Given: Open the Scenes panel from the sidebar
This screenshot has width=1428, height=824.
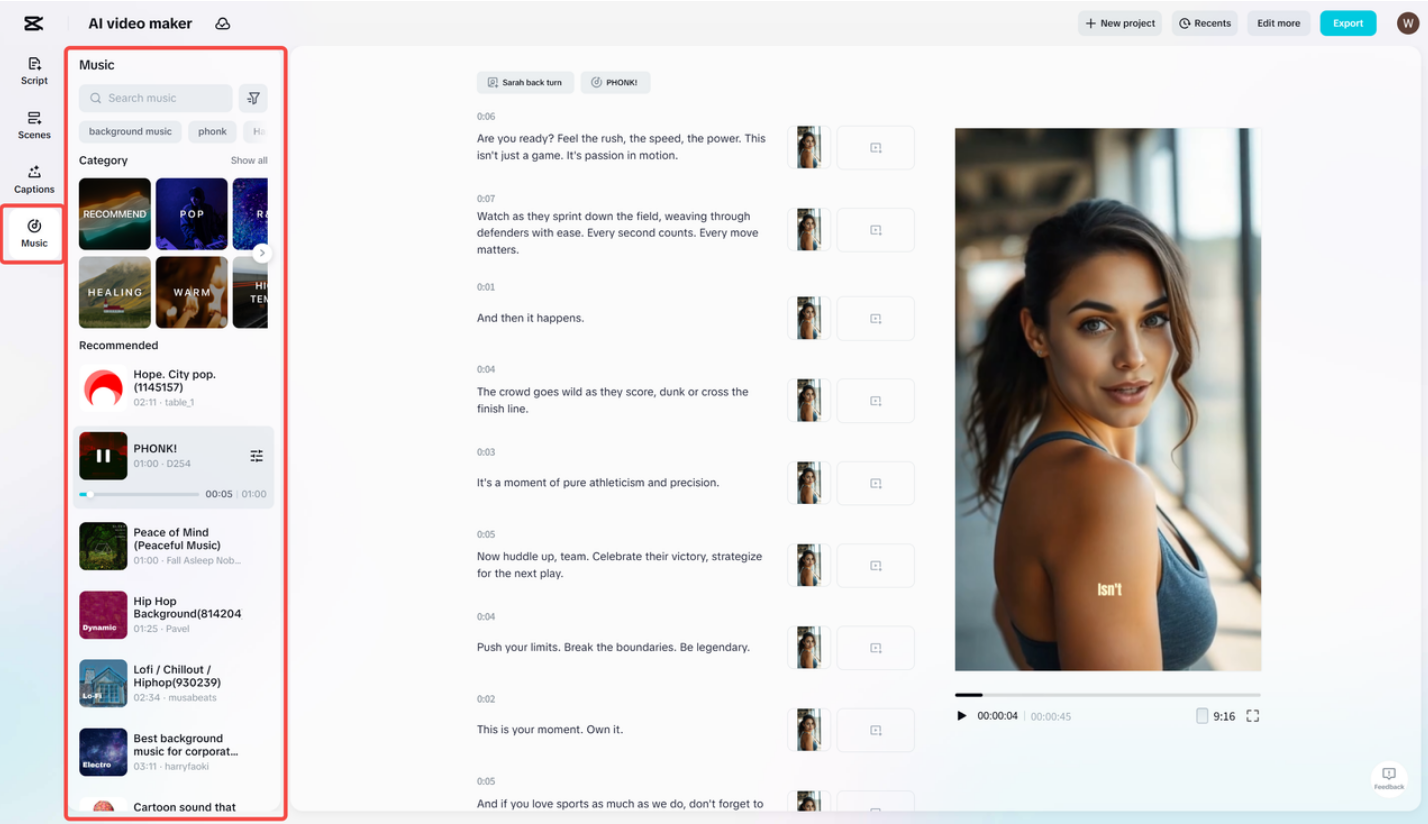Looking at the screenshot, I should (33, 126).
